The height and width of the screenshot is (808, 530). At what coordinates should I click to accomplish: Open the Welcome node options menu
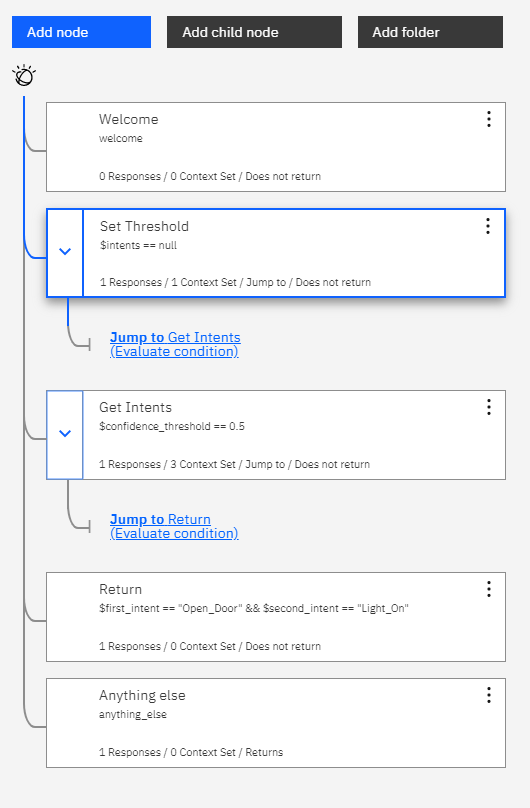pos(489,119)
